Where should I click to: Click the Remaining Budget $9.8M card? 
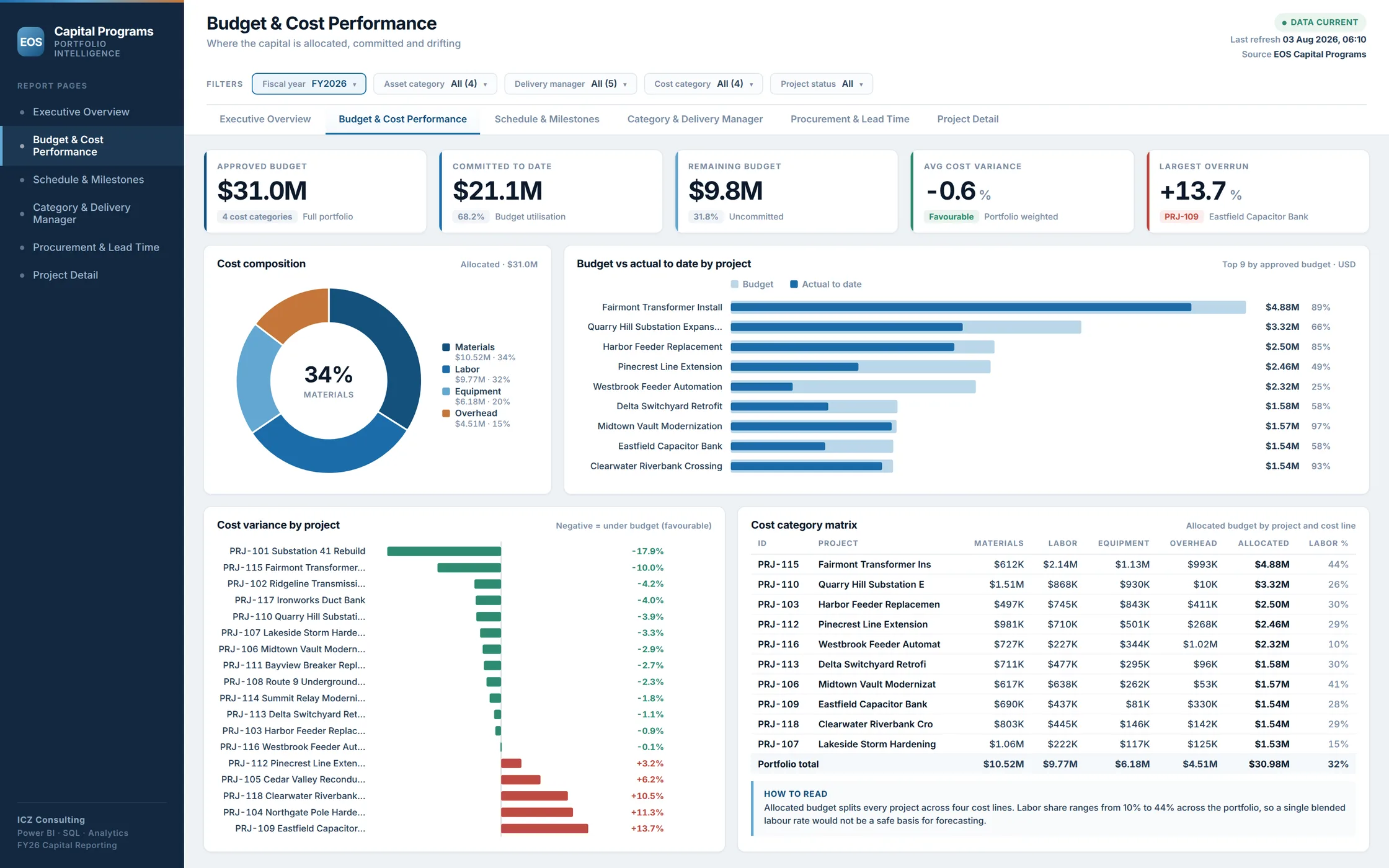point(786,191)
